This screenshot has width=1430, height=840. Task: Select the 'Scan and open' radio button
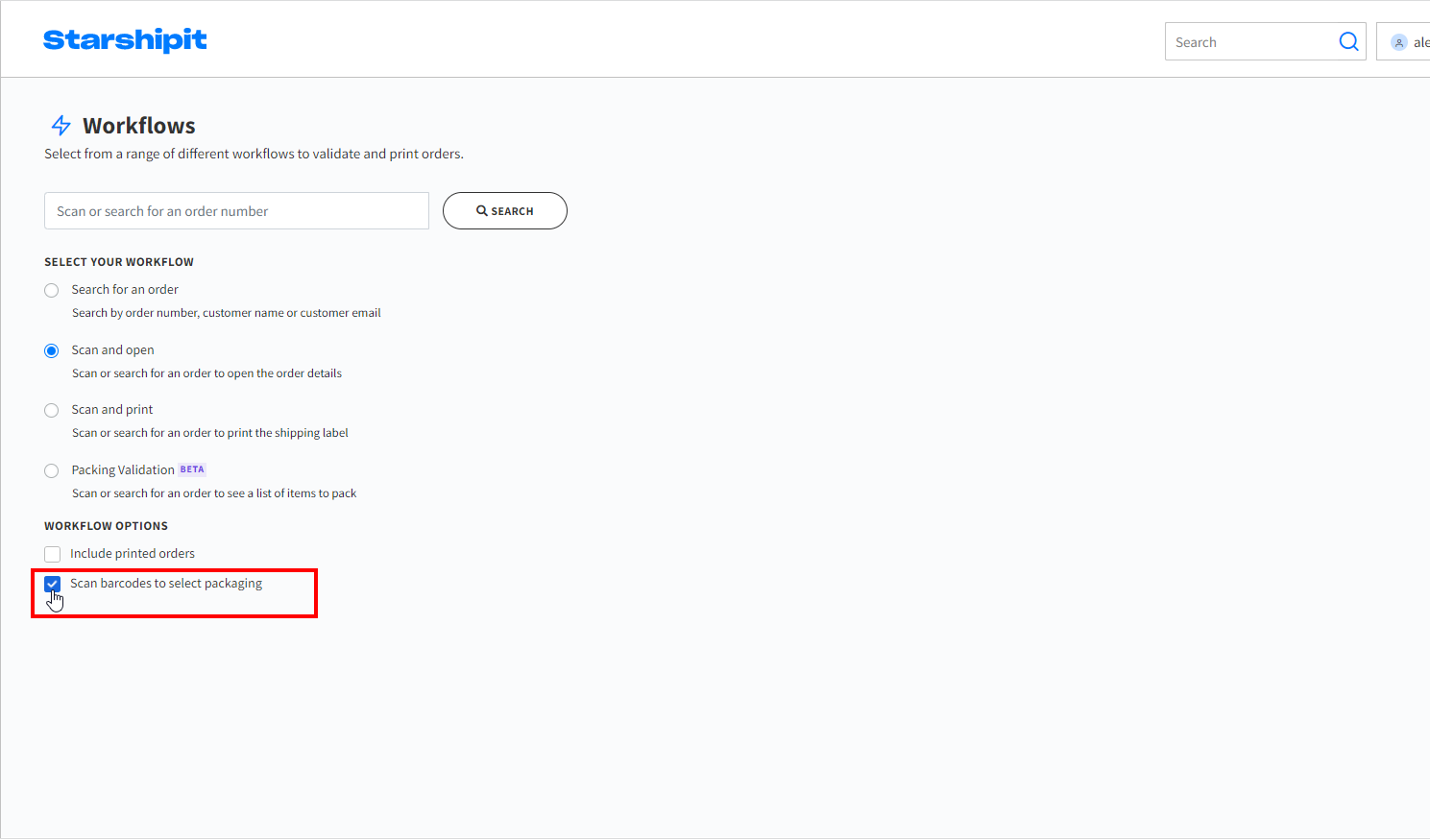click(x=52, y=350)
